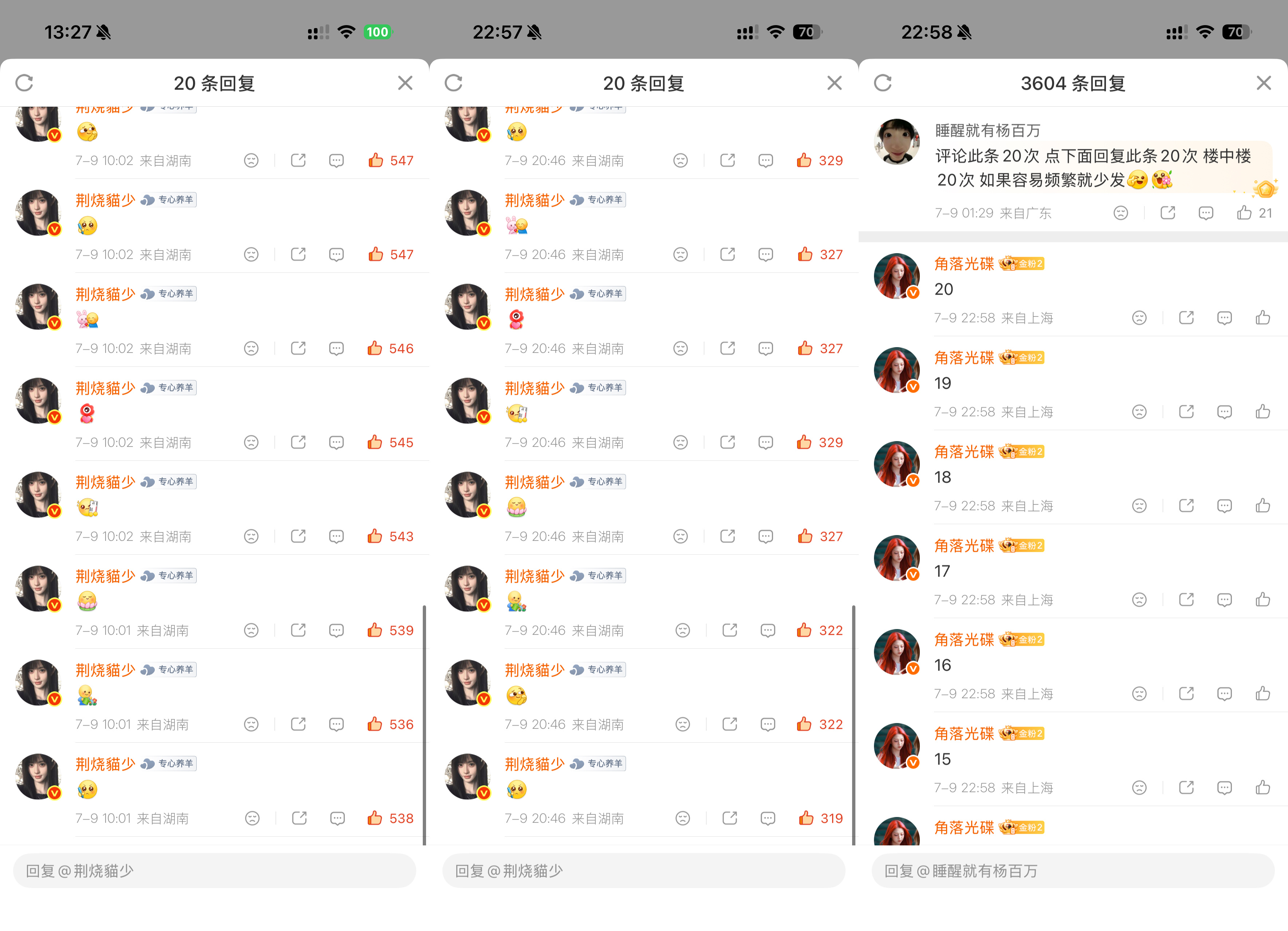Viewport: 1288px width, 931px height.
Task: Focus the left screen's 回复 @荆烧猫少 input
Action: tap(215, 870)
